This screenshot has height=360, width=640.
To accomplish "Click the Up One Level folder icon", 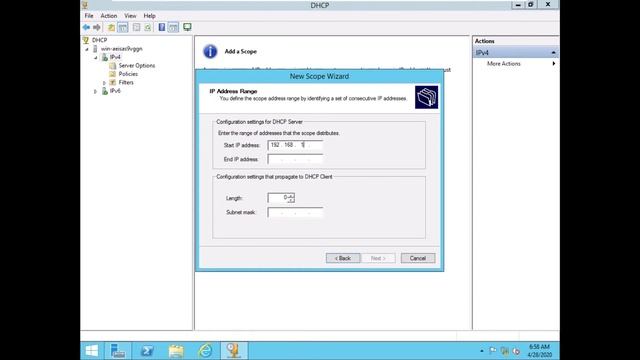I will (111, 27).
